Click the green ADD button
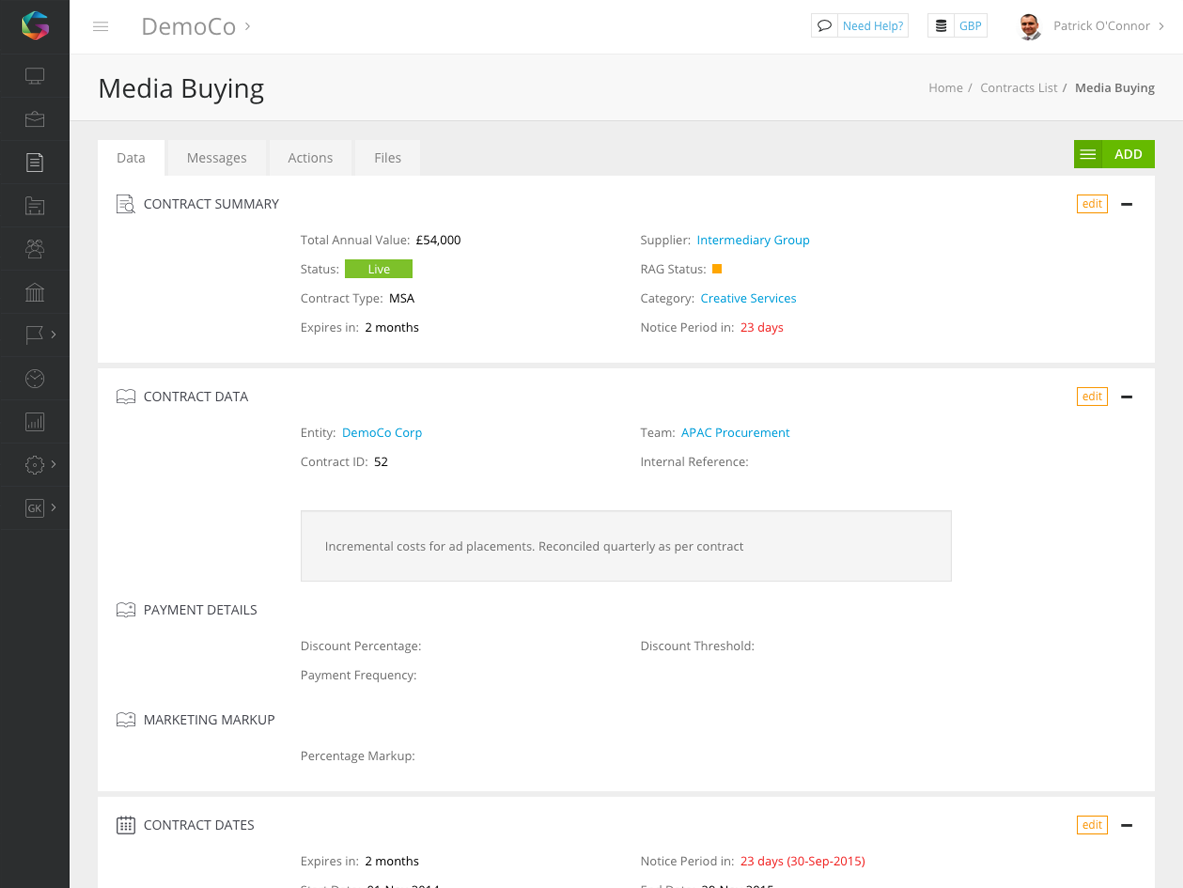 [x=1128, y=154]
